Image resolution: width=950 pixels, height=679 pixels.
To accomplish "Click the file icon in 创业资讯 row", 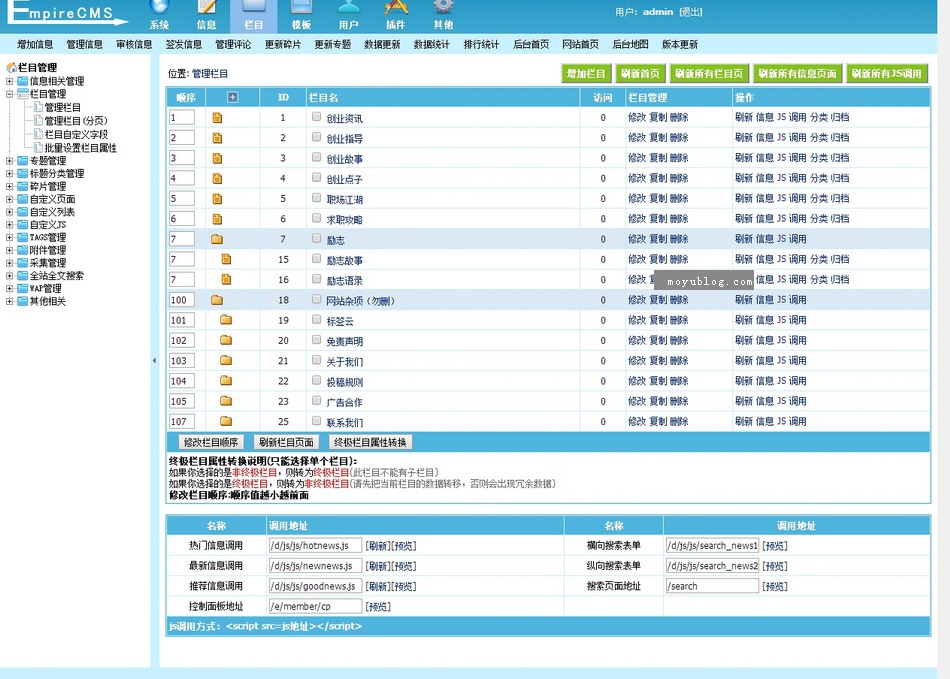I will pyautogui.click(x=218, y=118).
